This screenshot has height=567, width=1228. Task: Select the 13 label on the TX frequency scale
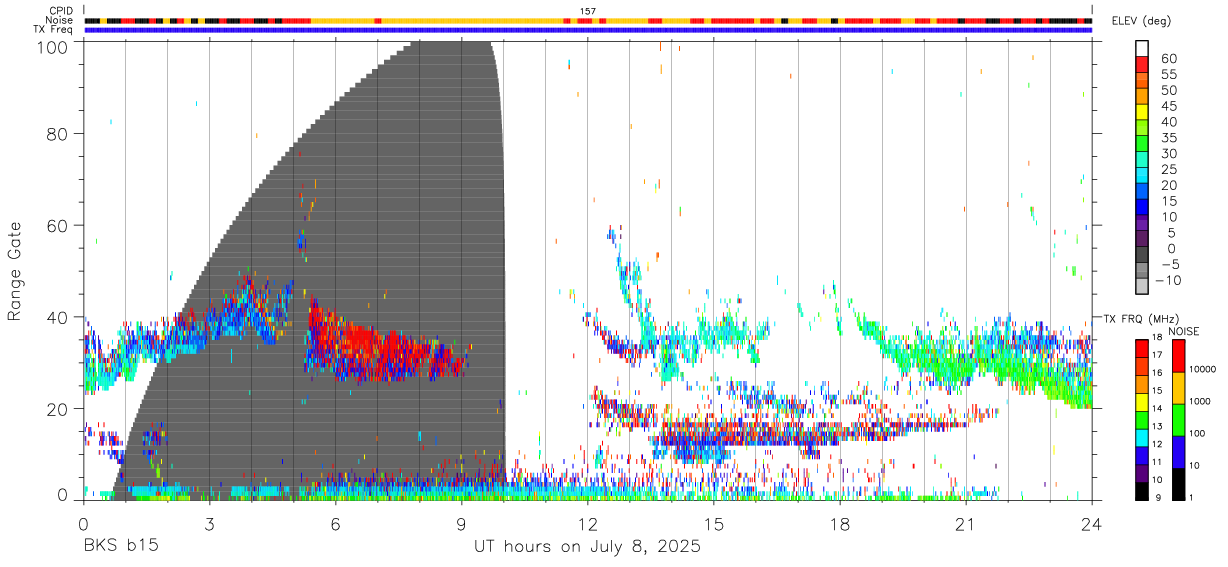point(1157,428)
